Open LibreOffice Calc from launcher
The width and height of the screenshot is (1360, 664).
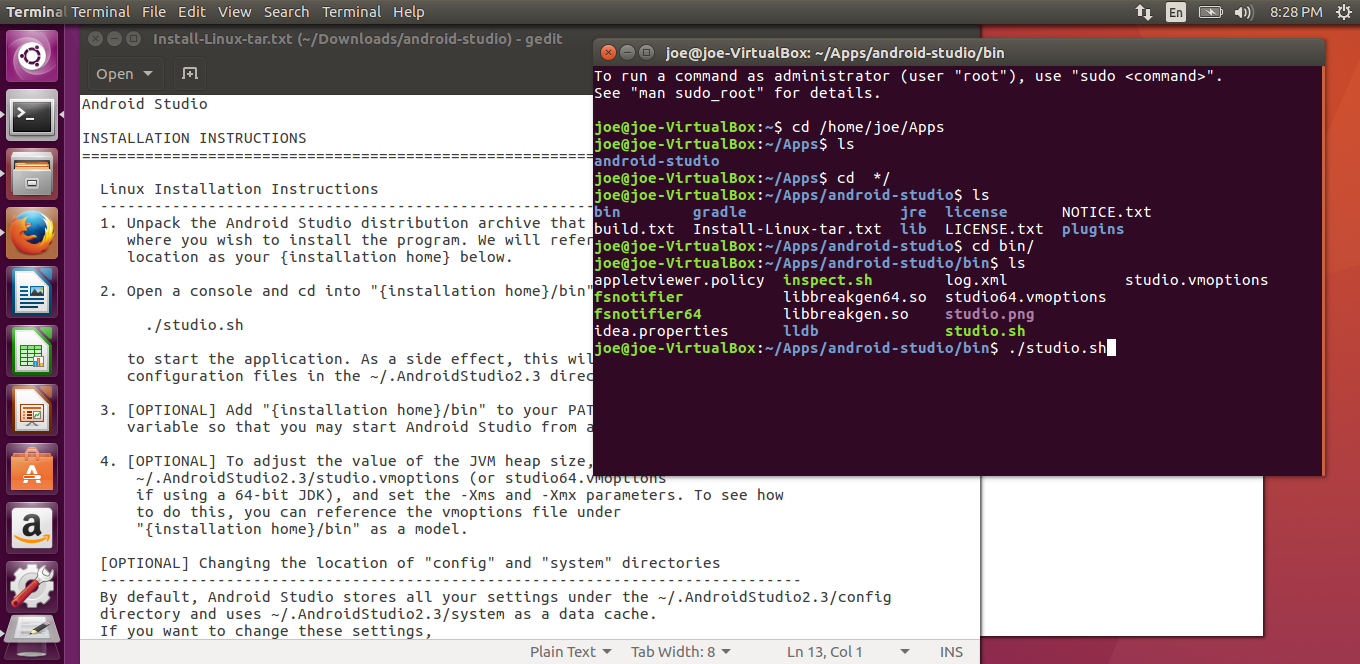point(33,352)
